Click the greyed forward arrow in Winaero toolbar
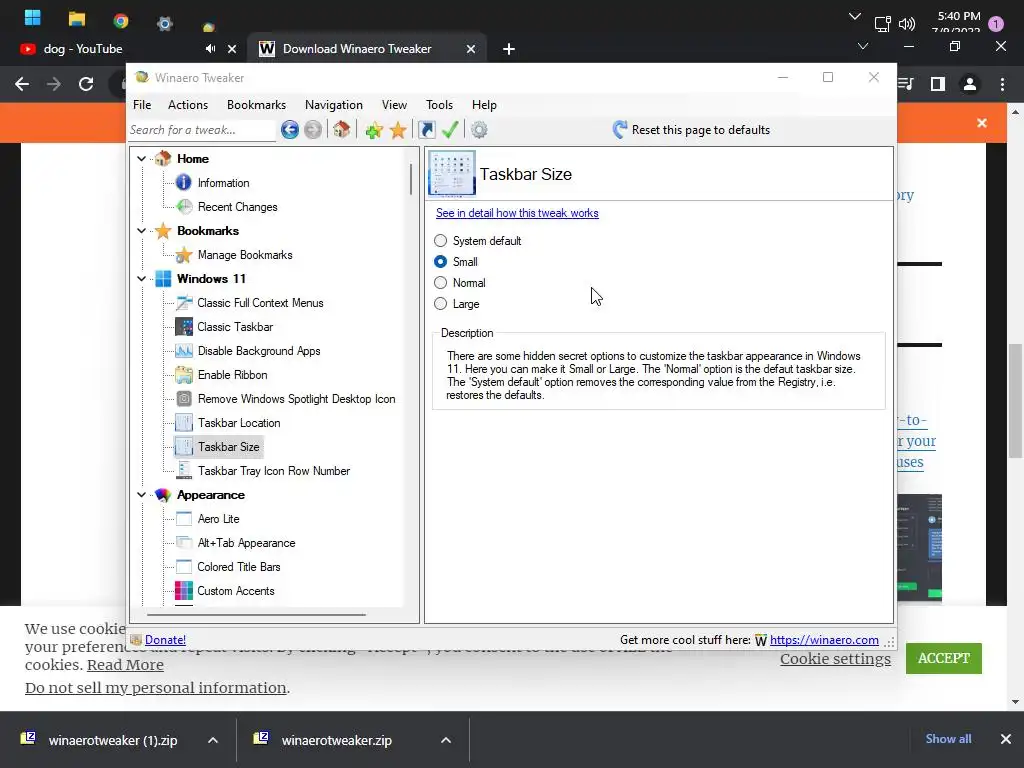The image size is (1024, 768). (x=313, y=130)
